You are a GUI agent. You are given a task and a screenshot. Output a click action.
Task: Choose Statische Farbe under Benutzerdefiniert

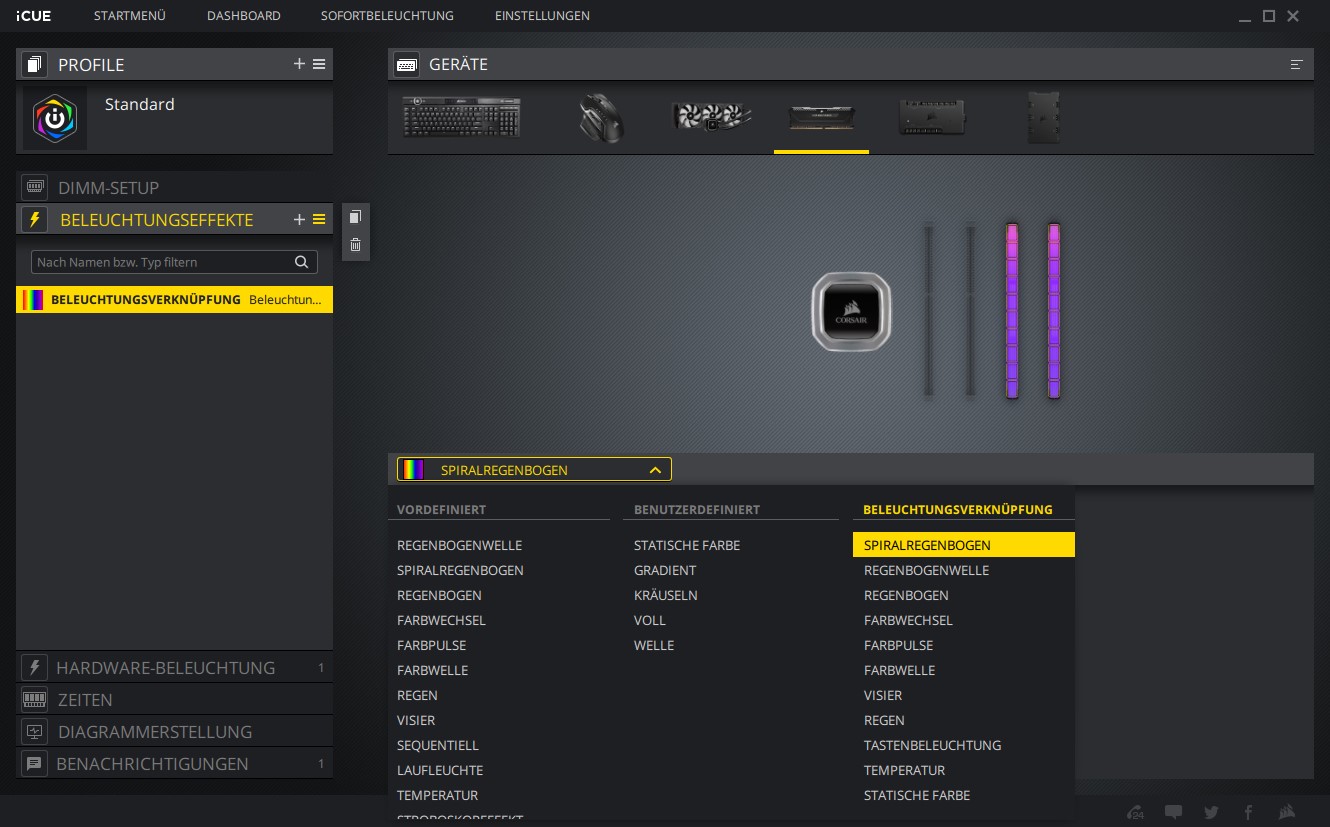(x=687, y=545)
